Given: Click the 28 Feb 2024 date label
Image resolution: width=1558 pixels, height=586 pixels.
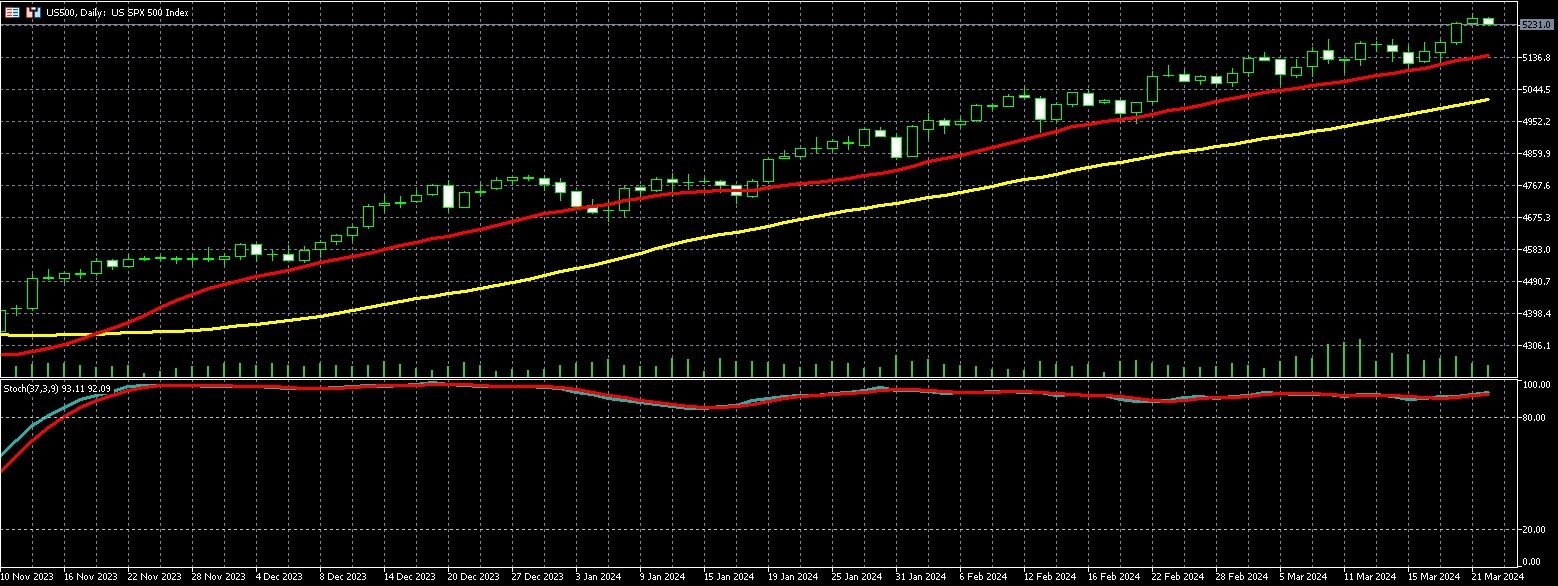Looking at the screenshot, I should tap(1241, 577).
